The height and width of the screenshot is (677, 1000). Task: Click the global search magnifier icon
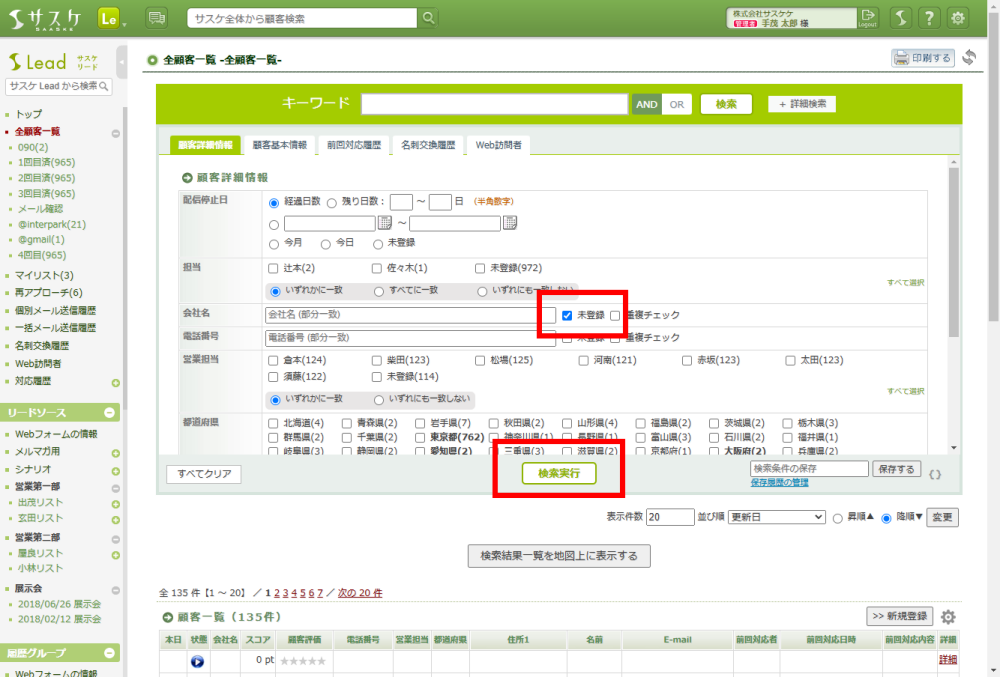pos(428,18)
